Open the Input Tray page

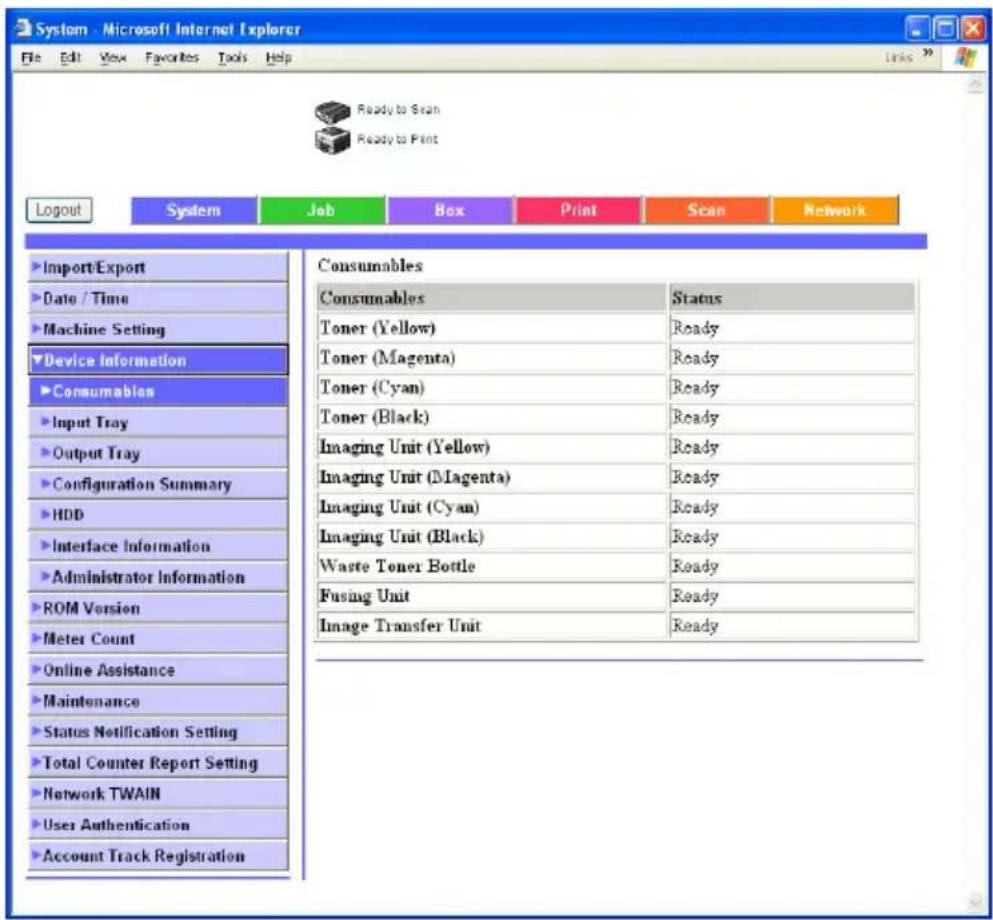(158, 422)
